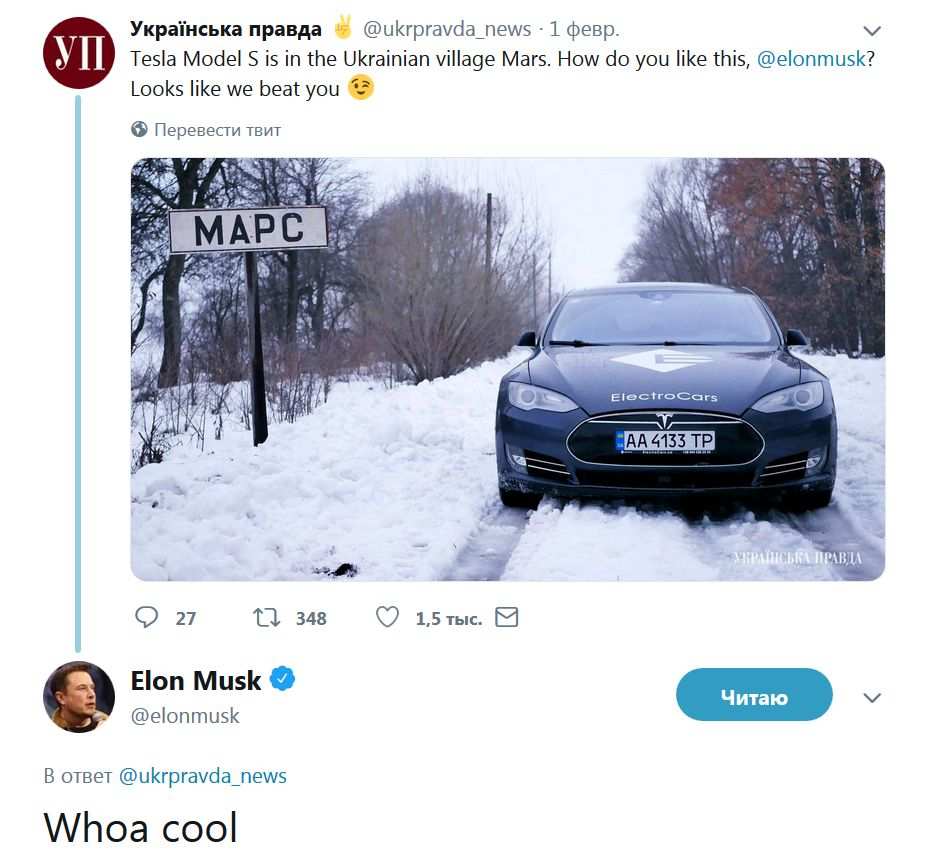Click Elon Musk's profile picture
Viewport: 931px width, 864px height.
(x=79, y=696)
